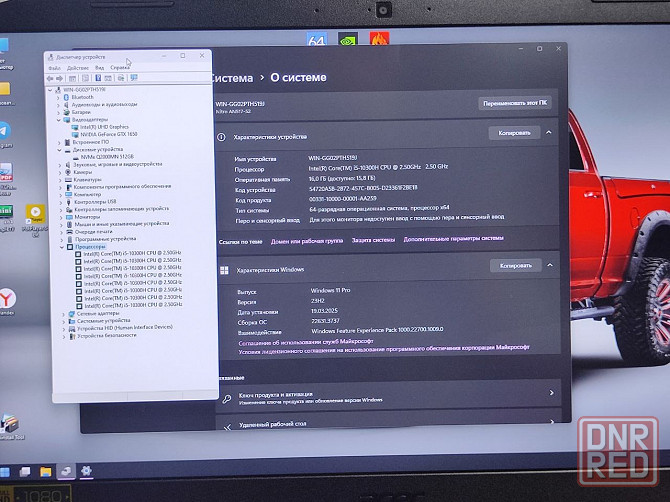Open the flame icon at top of desktop
The image size is (670, 502).
pyautogui.click(x=379, y=38)
